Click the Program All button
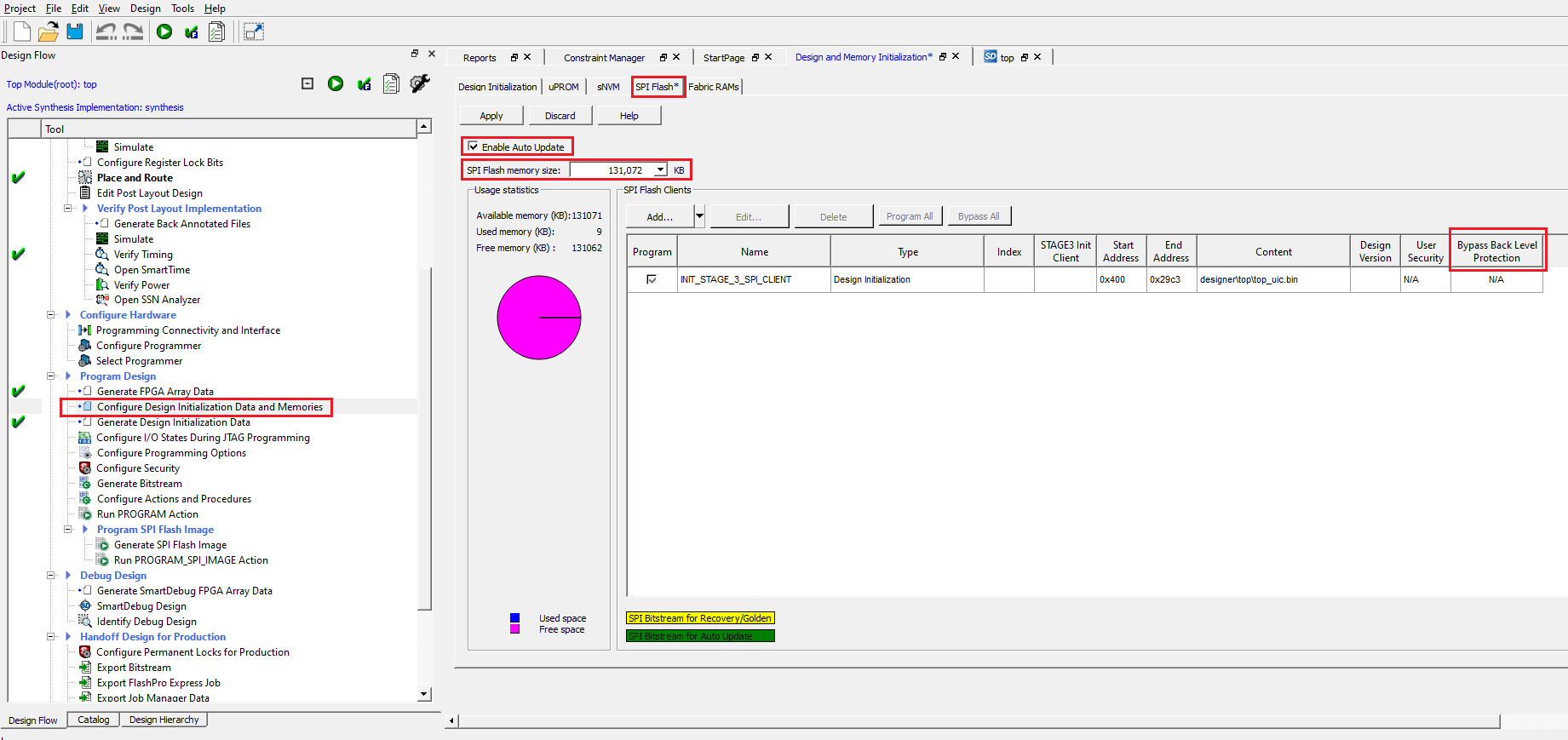Screen dimensions: 1568x740 coord(910,216)
